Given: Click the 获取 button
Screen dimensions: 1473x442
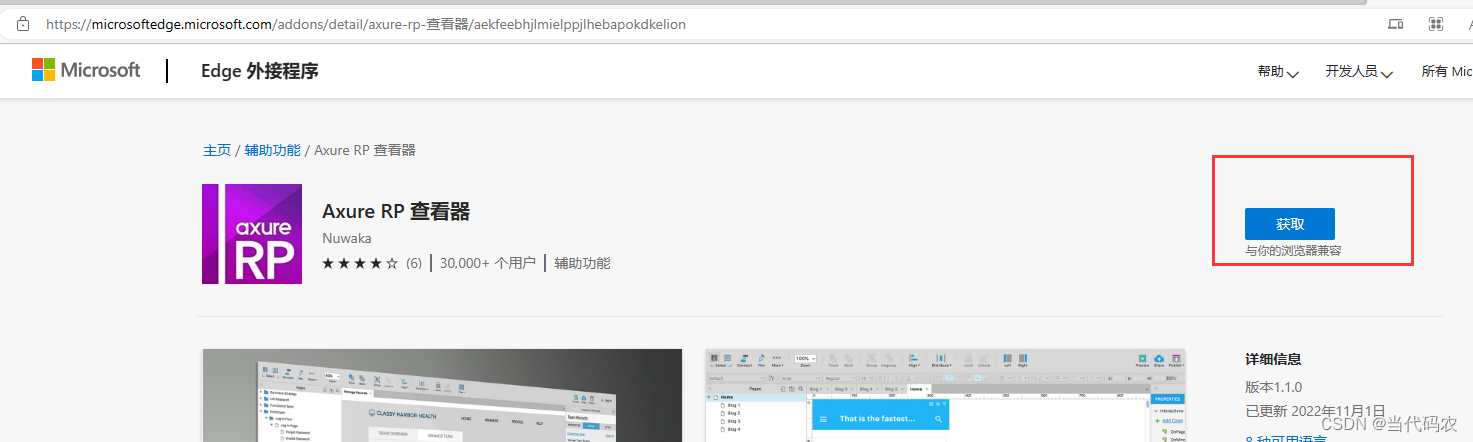Looking at the screenshot, I should pos(1289,224).
